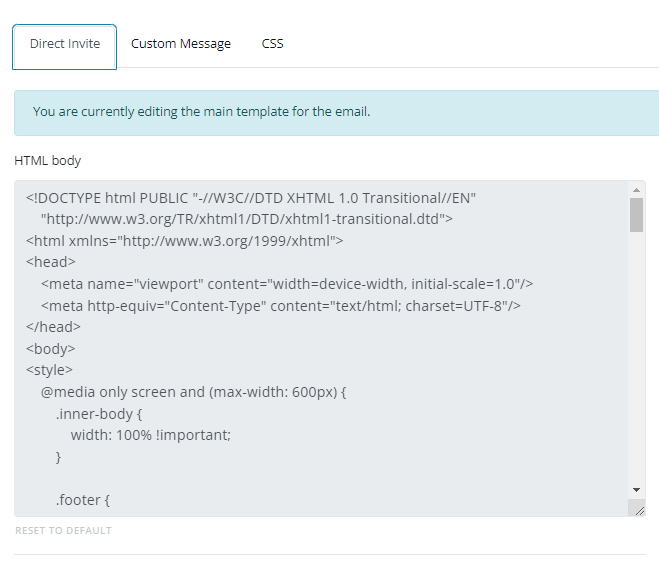Viewport: 659px width, 572px height.
Task: Place cursor on the html xmlns line
Action: 185,241
